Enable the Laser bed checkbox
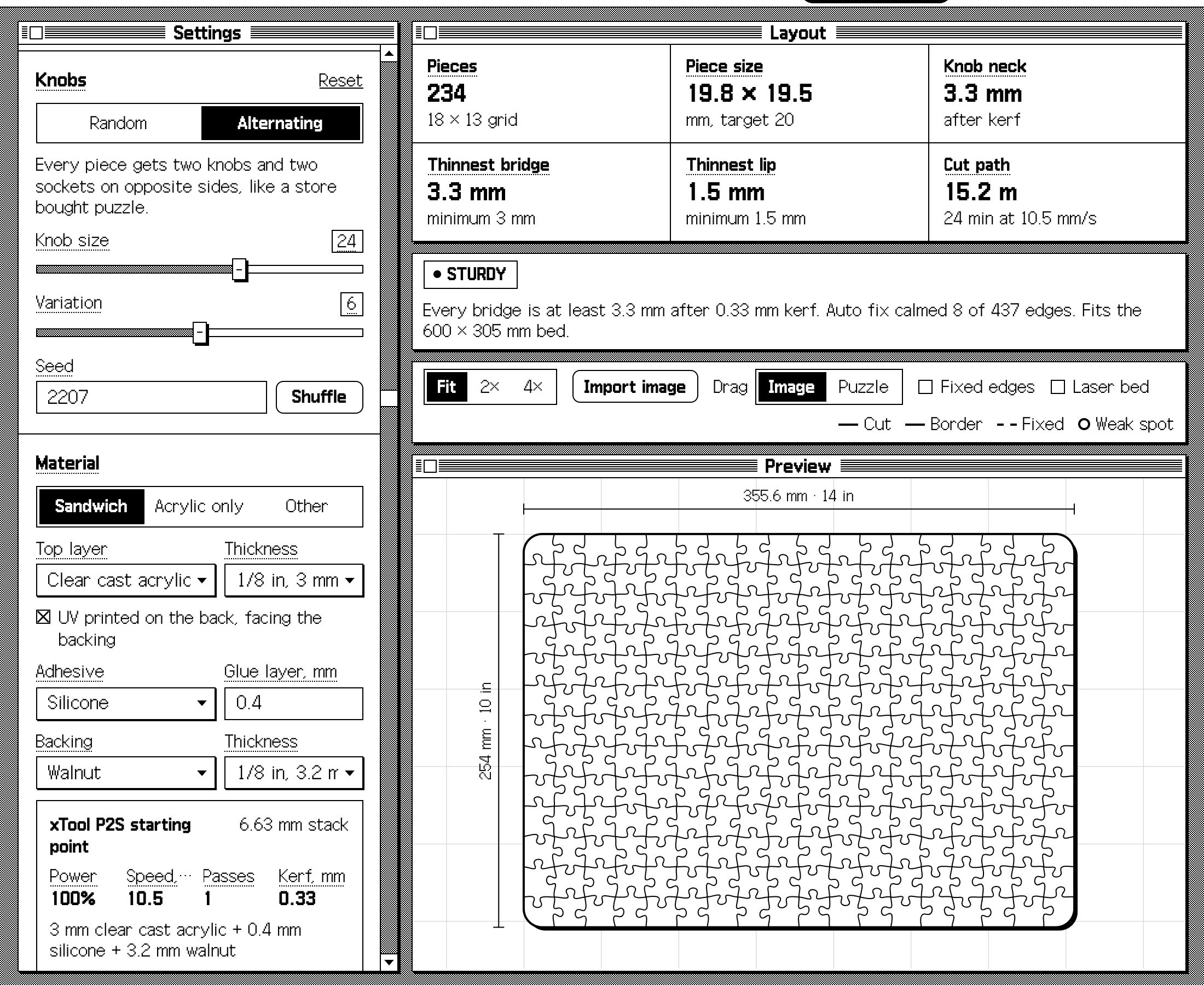 [1058, 387]
